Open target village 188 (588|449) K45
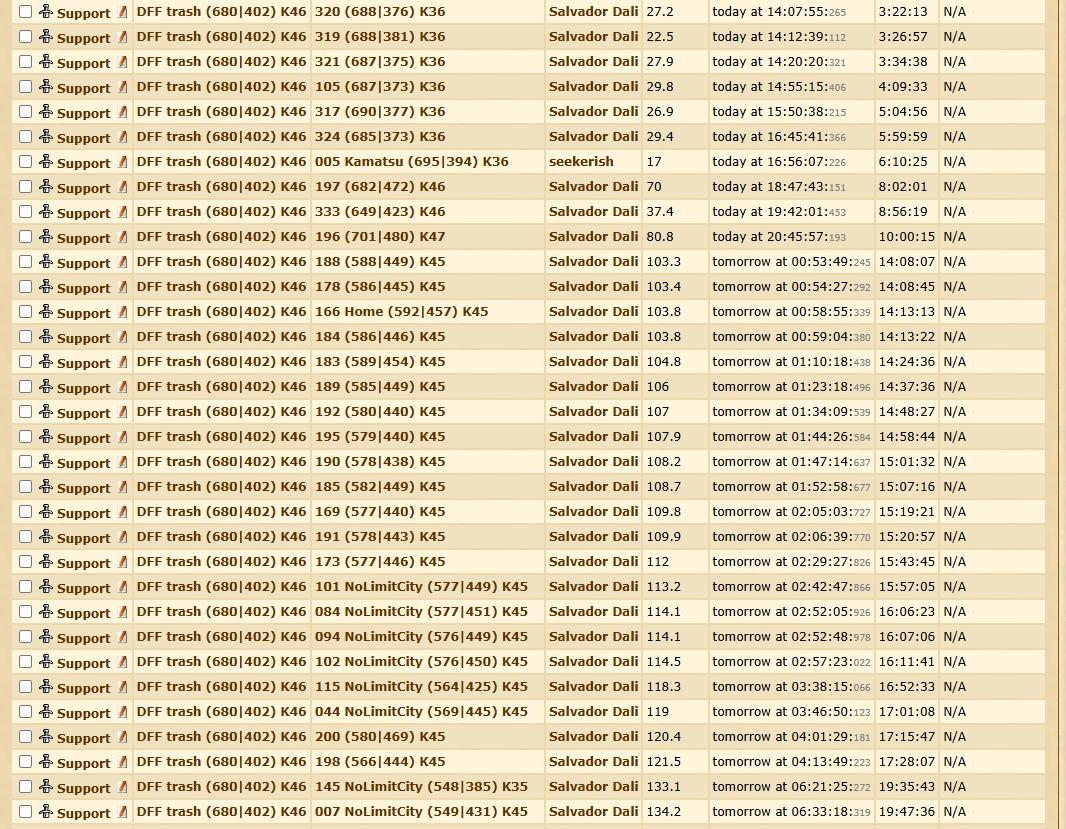The width and height of the screenshot is (1066, 829). [379, 262]
